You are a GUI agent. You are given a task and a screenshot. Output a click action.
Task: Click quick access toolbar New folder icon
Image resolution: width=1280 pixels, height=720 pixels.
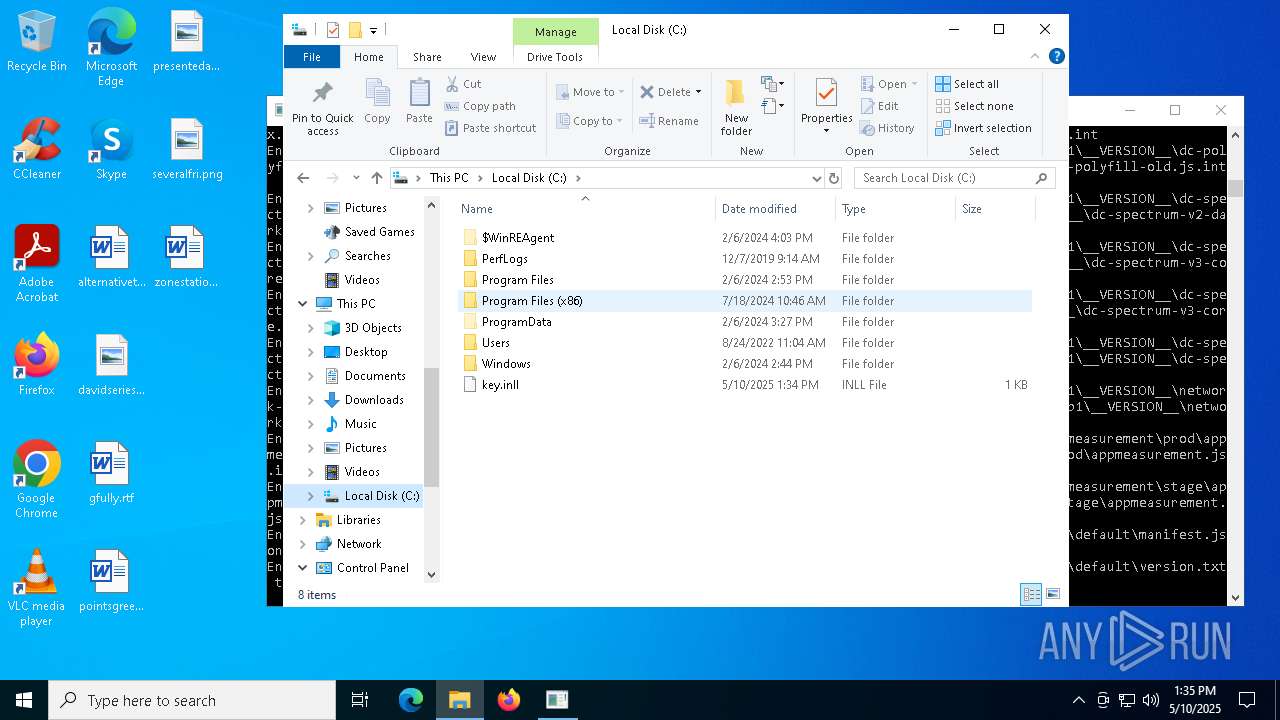point(354,30)
